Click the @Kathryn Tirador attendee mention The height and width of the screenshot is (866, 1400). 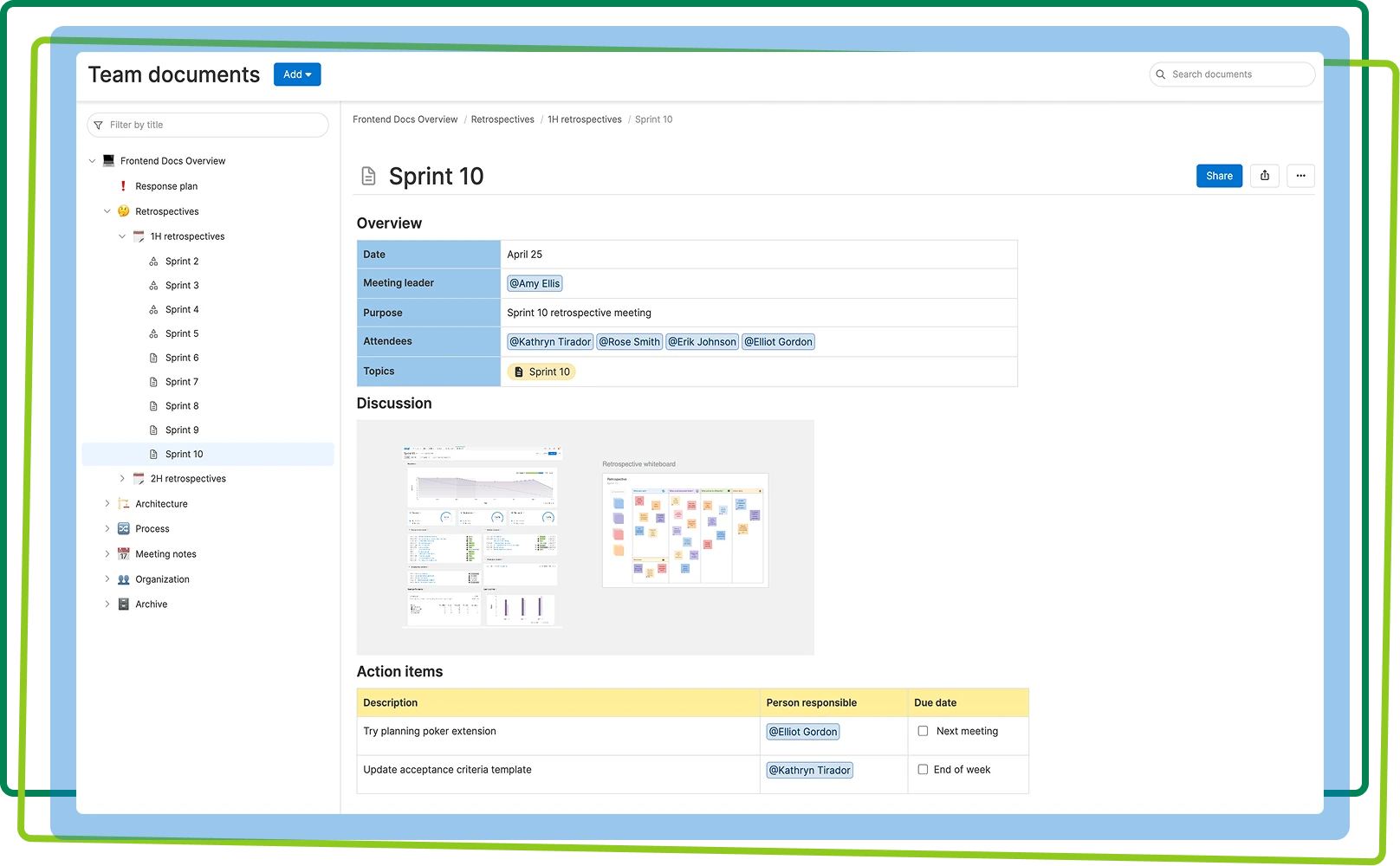pos(550,342)
